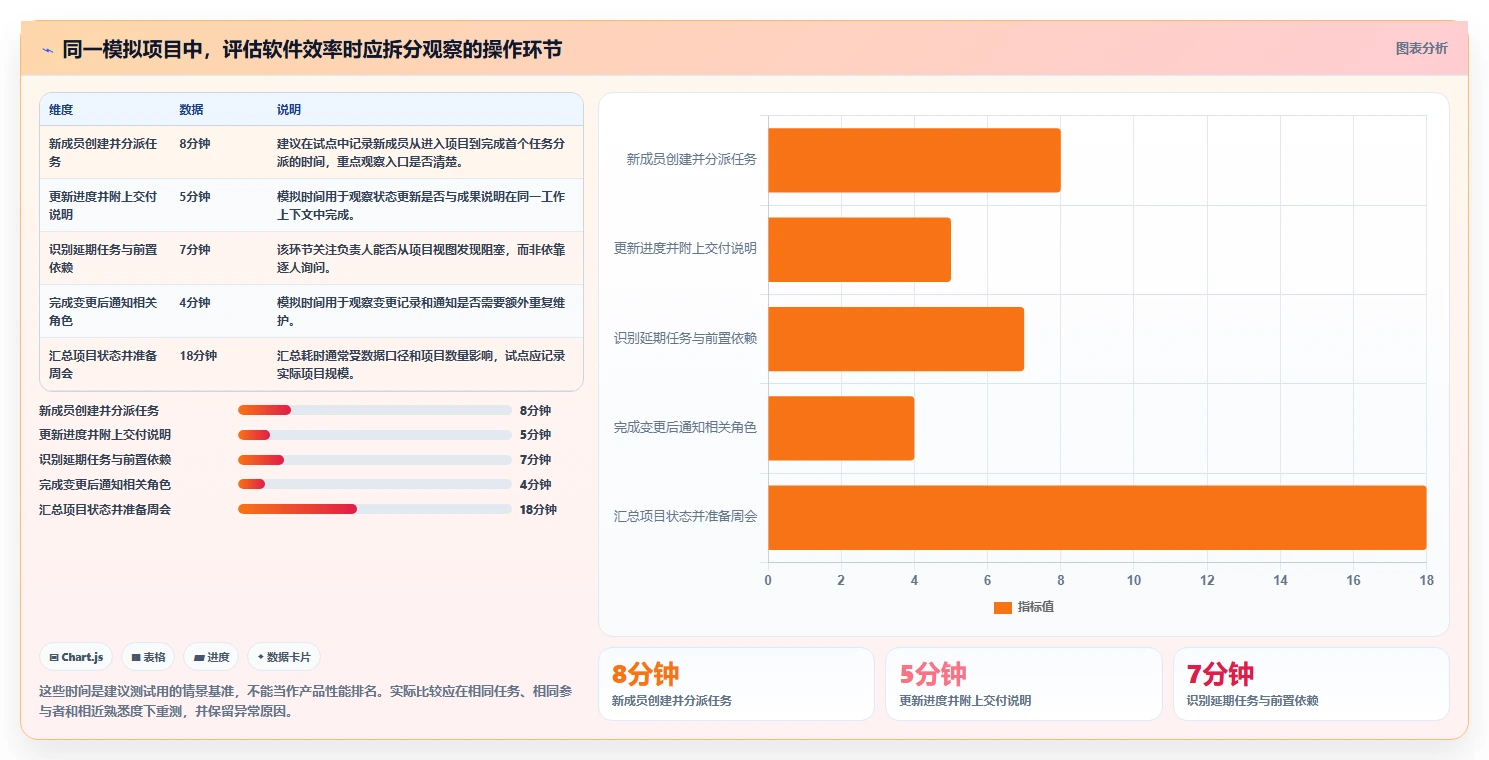
Task: Click the x-axis tick label 10
Action: coord(1134,581)
